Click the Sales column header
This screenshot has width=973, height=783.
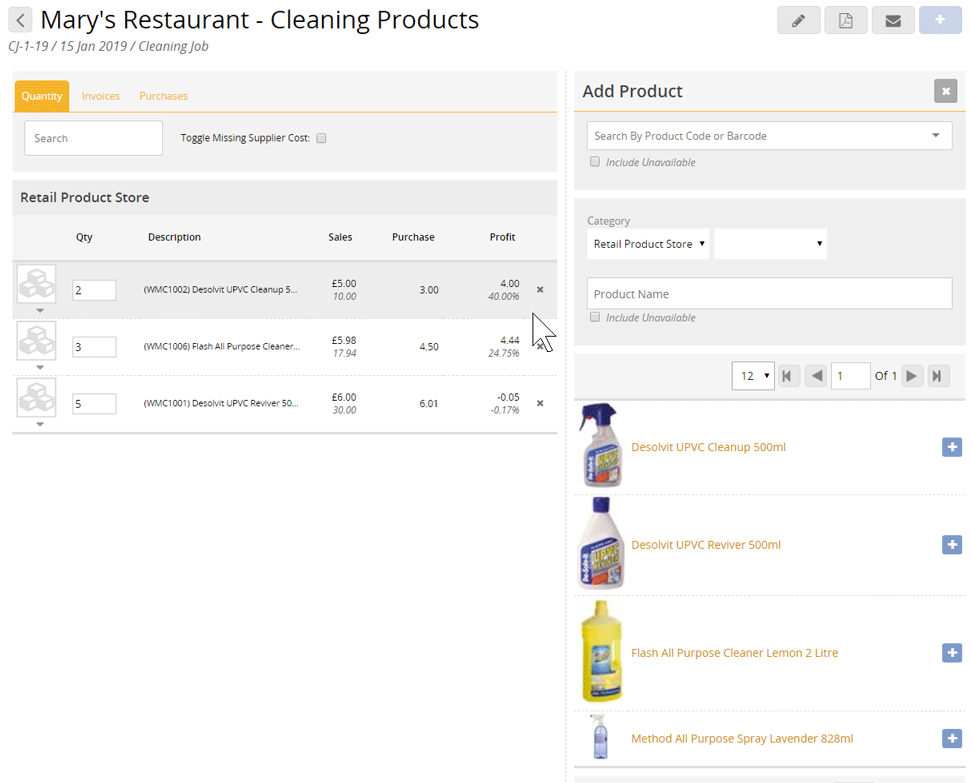340,237
